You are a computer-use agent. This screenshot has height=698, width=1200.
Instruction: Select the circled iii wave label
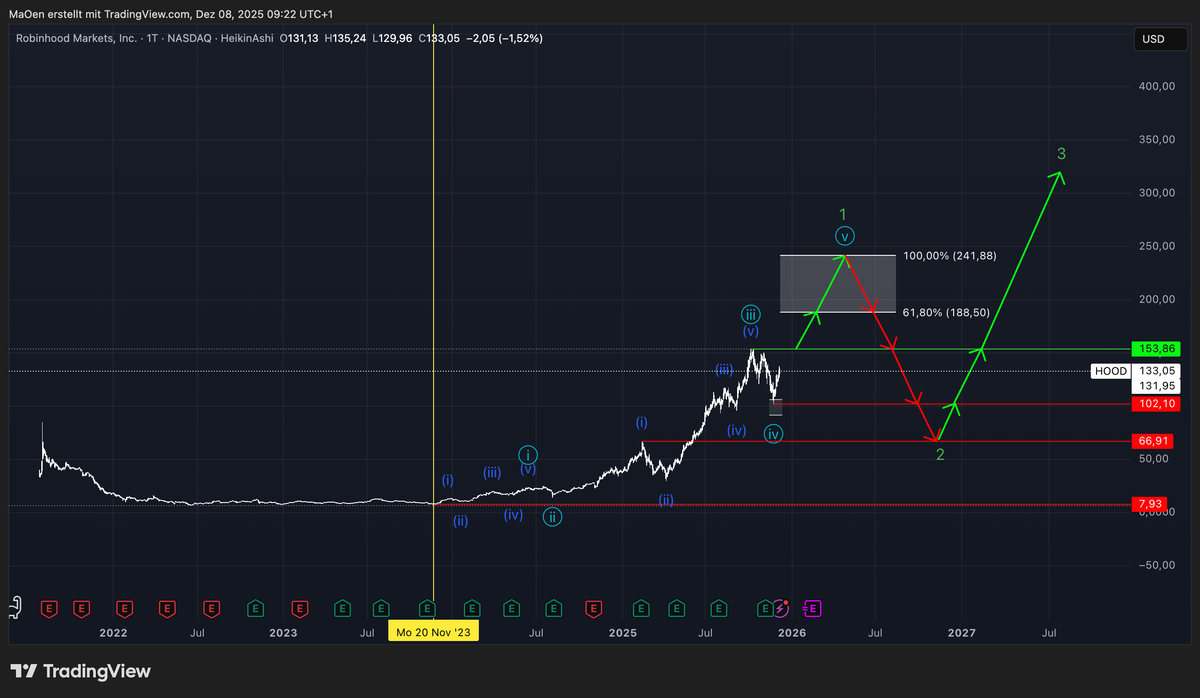(751, 312)
